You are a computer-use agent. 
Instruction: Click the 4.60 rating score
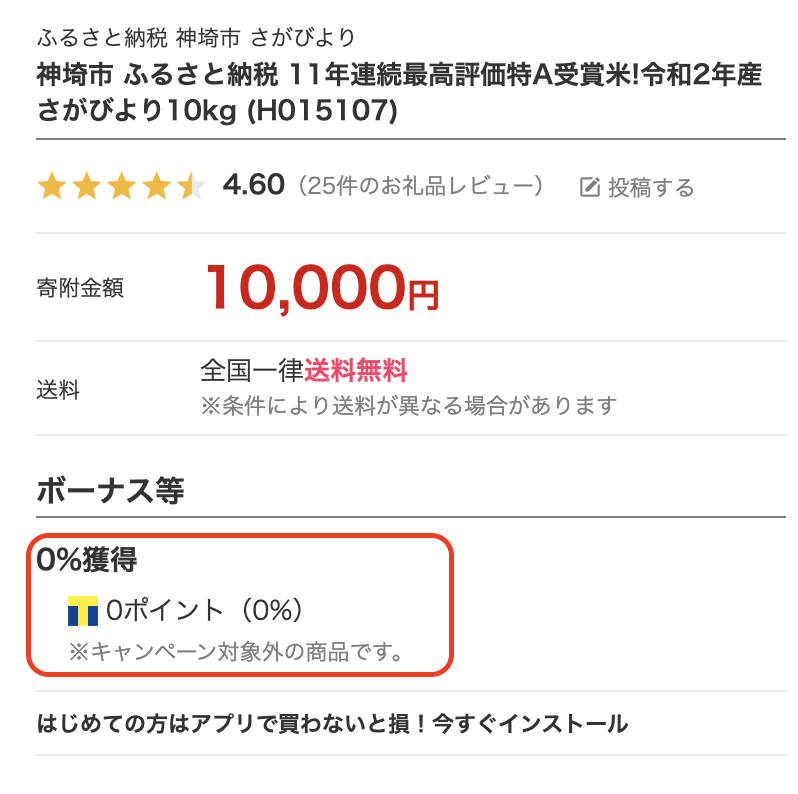point(253,185)
